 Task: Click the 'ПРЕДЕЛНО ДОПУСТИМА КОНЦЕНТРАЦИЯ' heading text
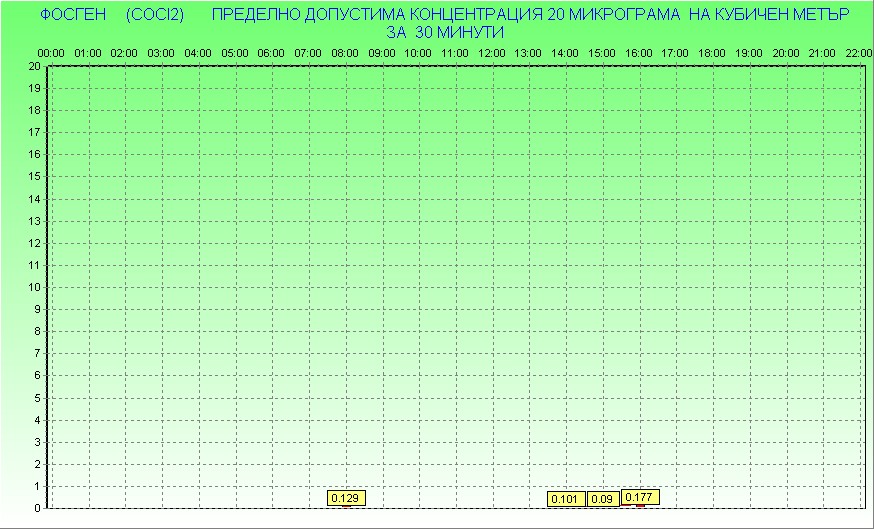point(378,15)
